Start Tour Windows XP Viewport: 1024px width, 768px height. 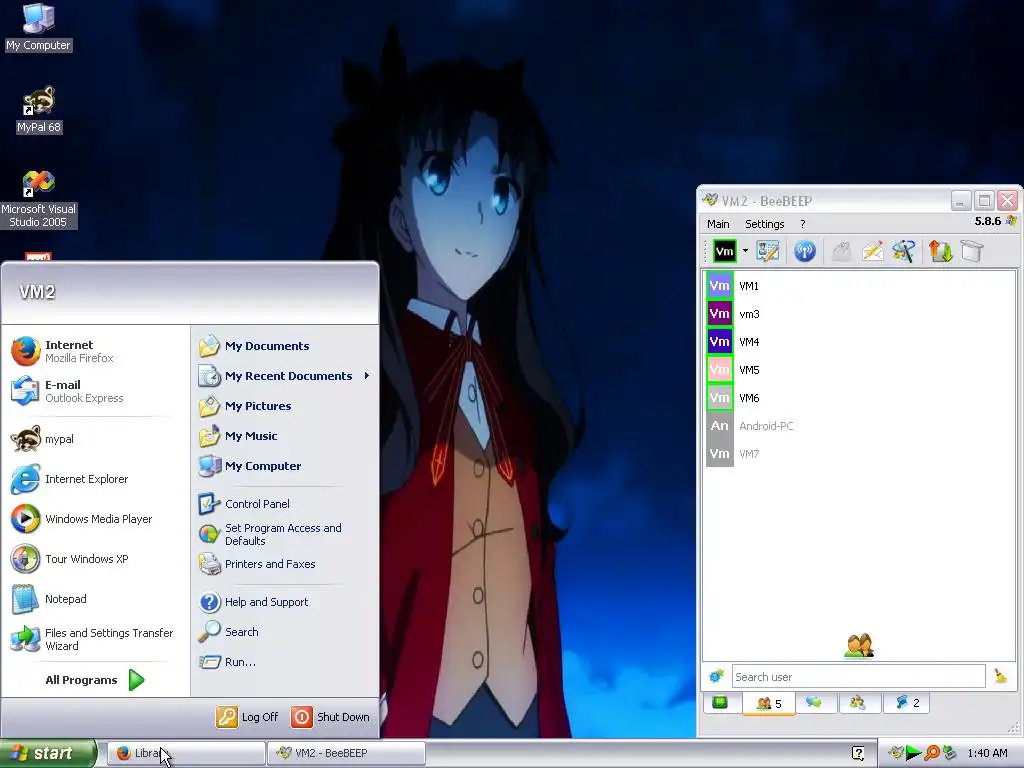coord(95,559)
